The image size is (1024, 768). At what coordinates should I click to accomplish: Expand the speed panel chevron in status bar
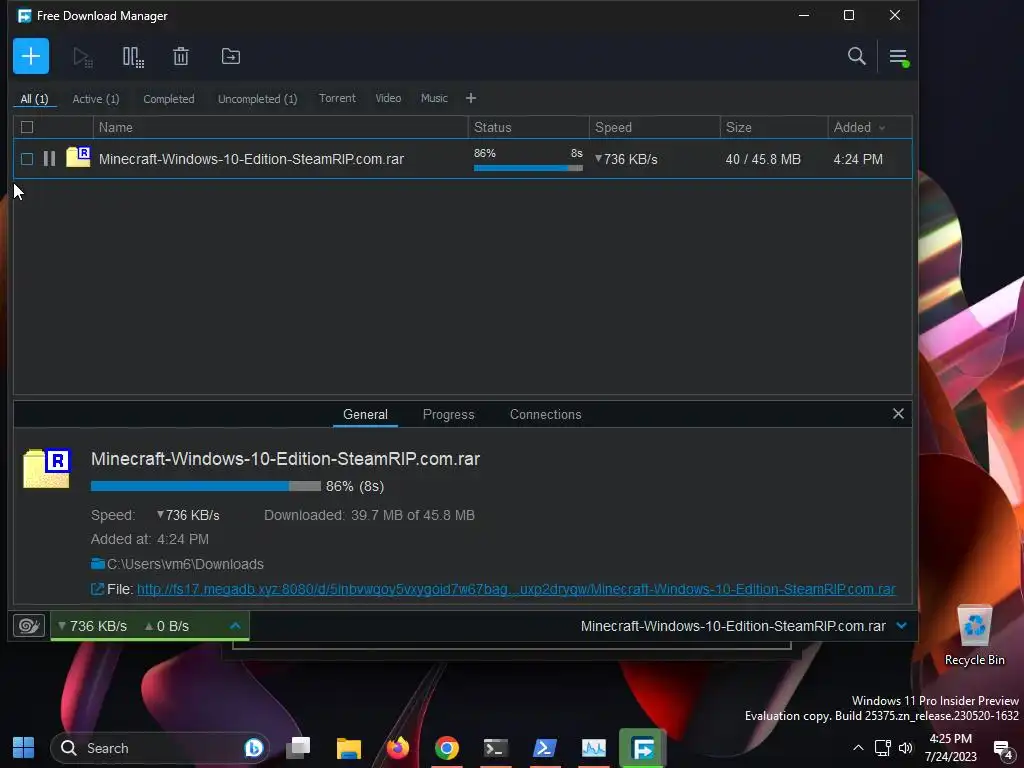(x=235, y=626)
